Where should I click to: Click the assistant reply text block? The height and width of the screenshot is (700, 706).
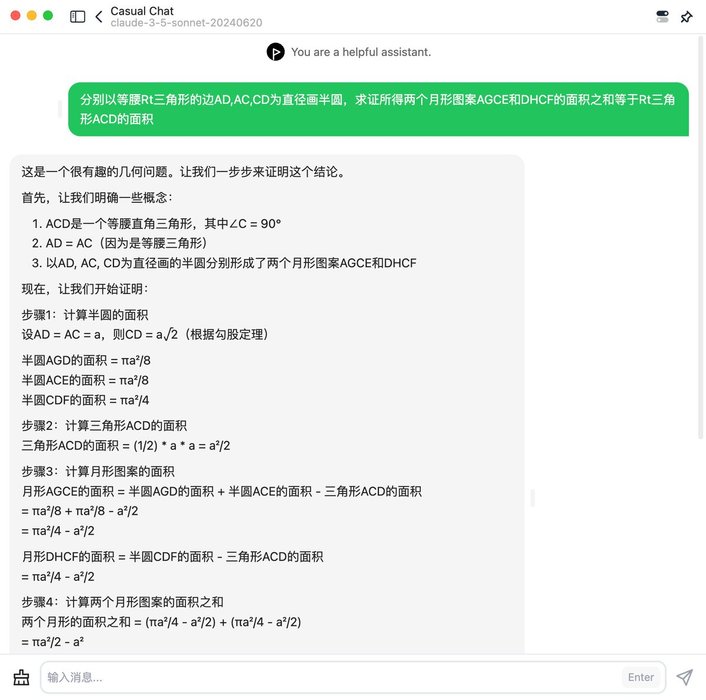click(267, 404)
